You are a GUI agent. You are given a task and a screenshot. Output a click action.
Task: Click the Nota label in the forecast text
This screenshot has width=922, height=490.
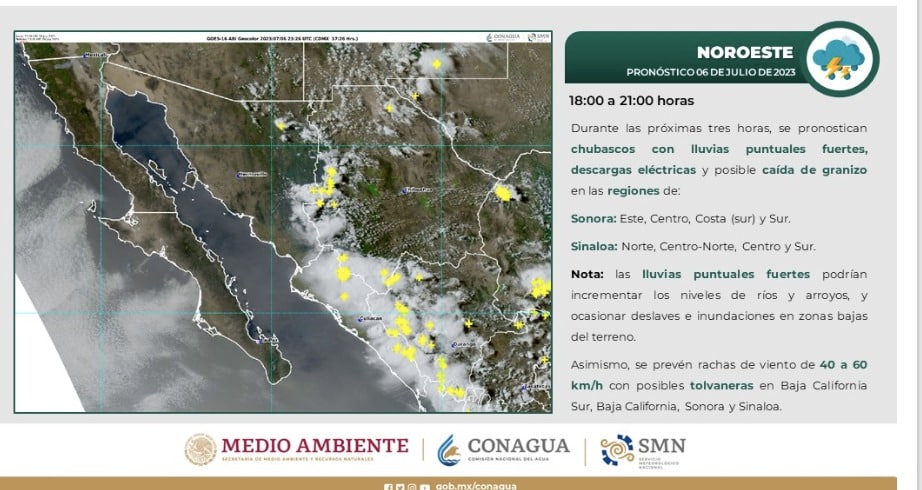point(587,274)
